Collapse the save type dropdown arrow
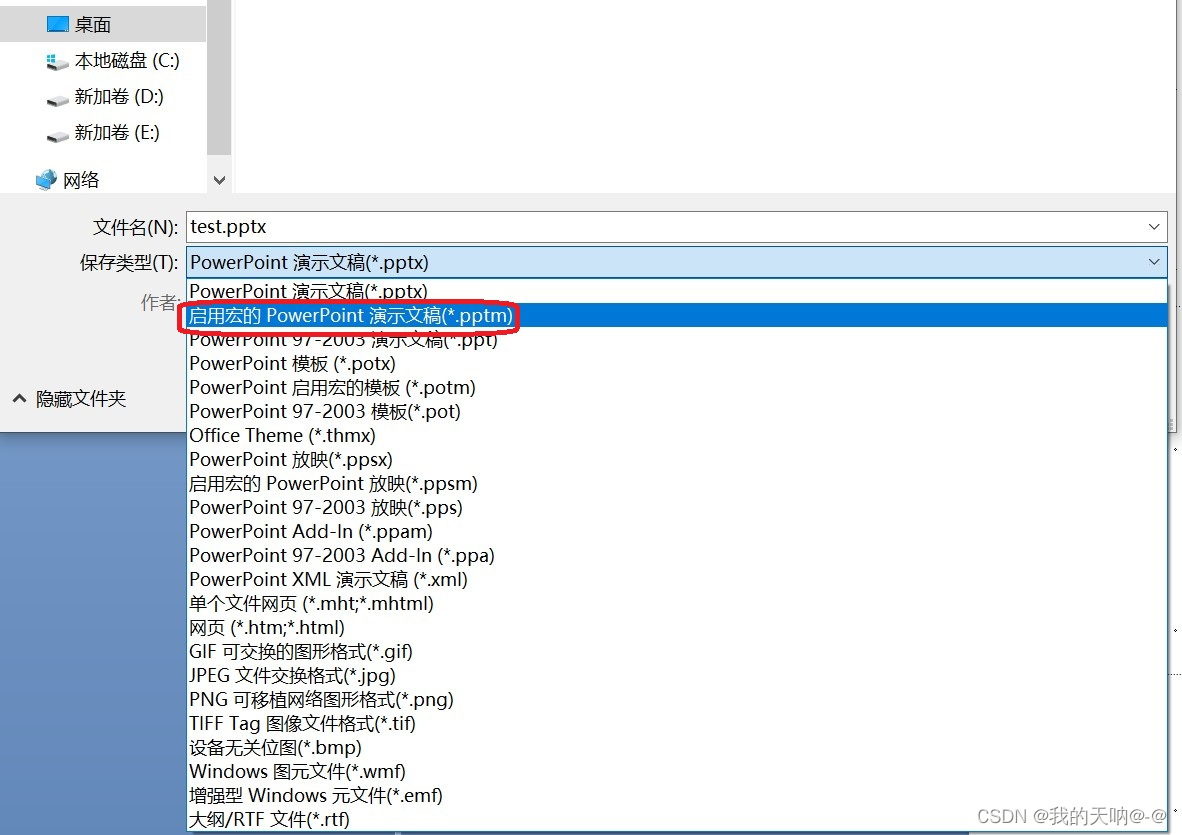The image size is (1182, 835). pos(1154,262)
